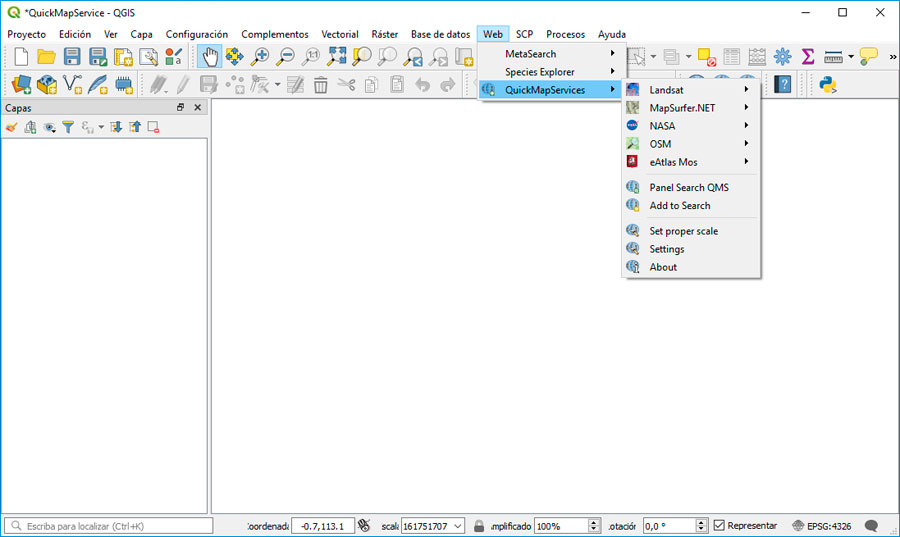Click the Zoom Full extent arrows icon
The image size is (900, 537).
click(x=336, y=56)
